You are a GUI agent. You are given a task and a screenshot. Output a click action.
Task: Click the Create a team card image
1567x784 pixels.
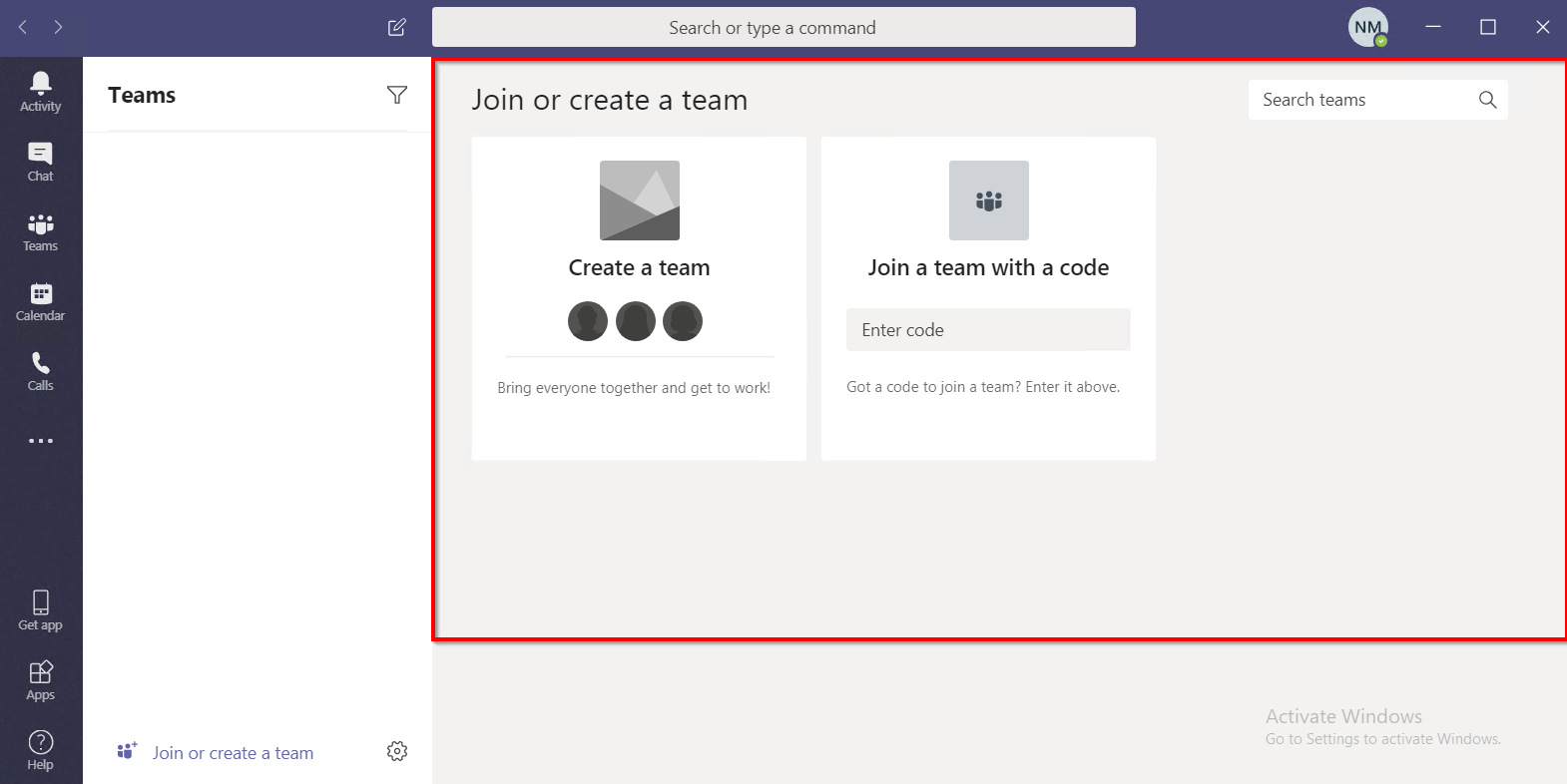tap(639, 200)
